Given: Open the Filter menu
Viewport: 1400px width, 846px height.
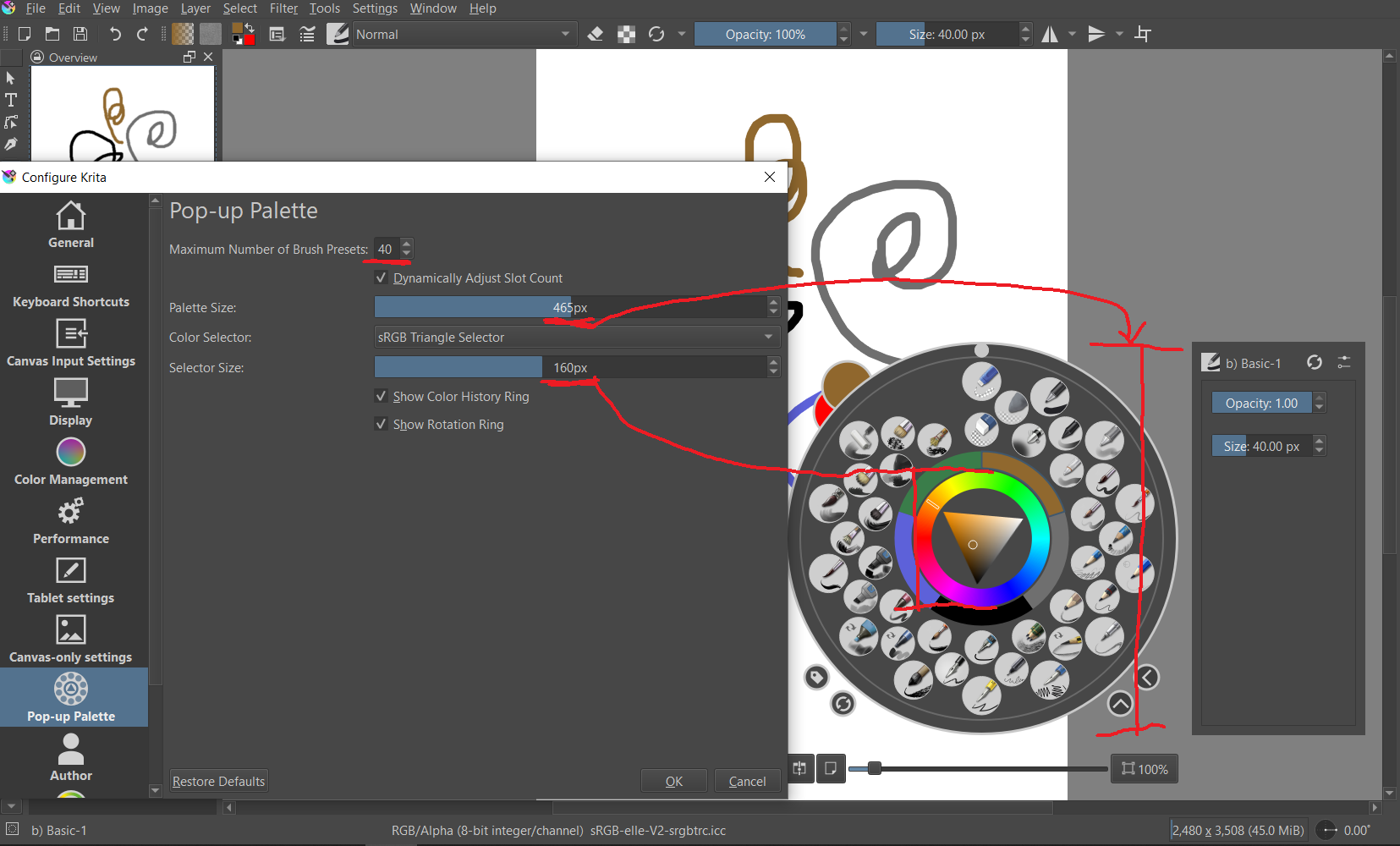Looking at the screenshot, I should (x=283, y=8).
